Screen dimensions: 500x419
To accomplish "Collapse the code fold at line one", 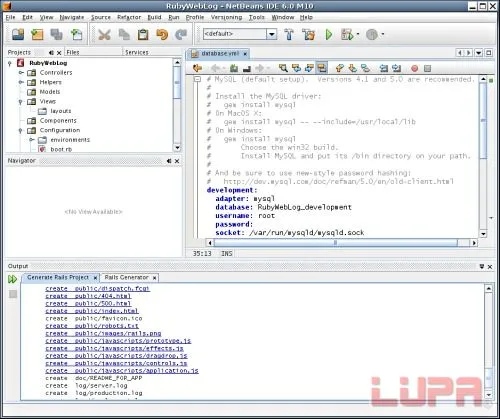I will tap(197, 79).
